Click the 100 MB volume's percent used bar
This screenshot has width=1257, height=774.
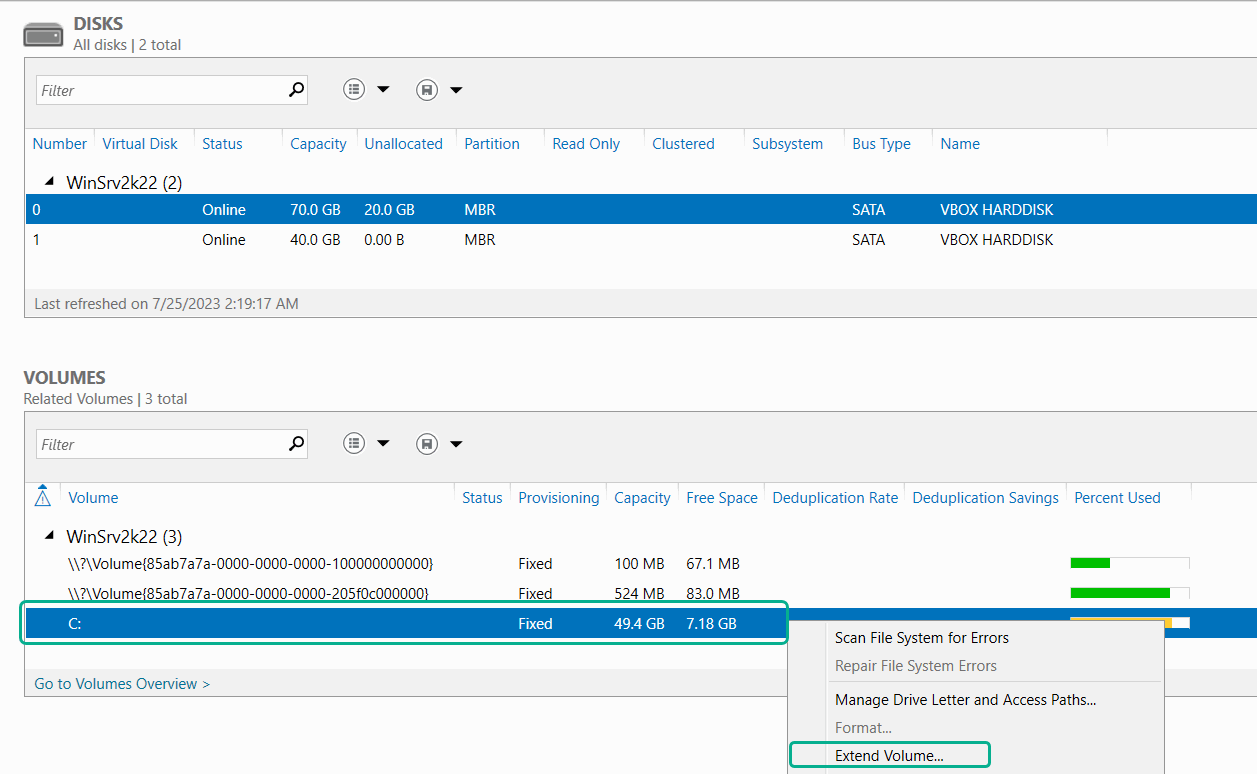coord(1130,563)
